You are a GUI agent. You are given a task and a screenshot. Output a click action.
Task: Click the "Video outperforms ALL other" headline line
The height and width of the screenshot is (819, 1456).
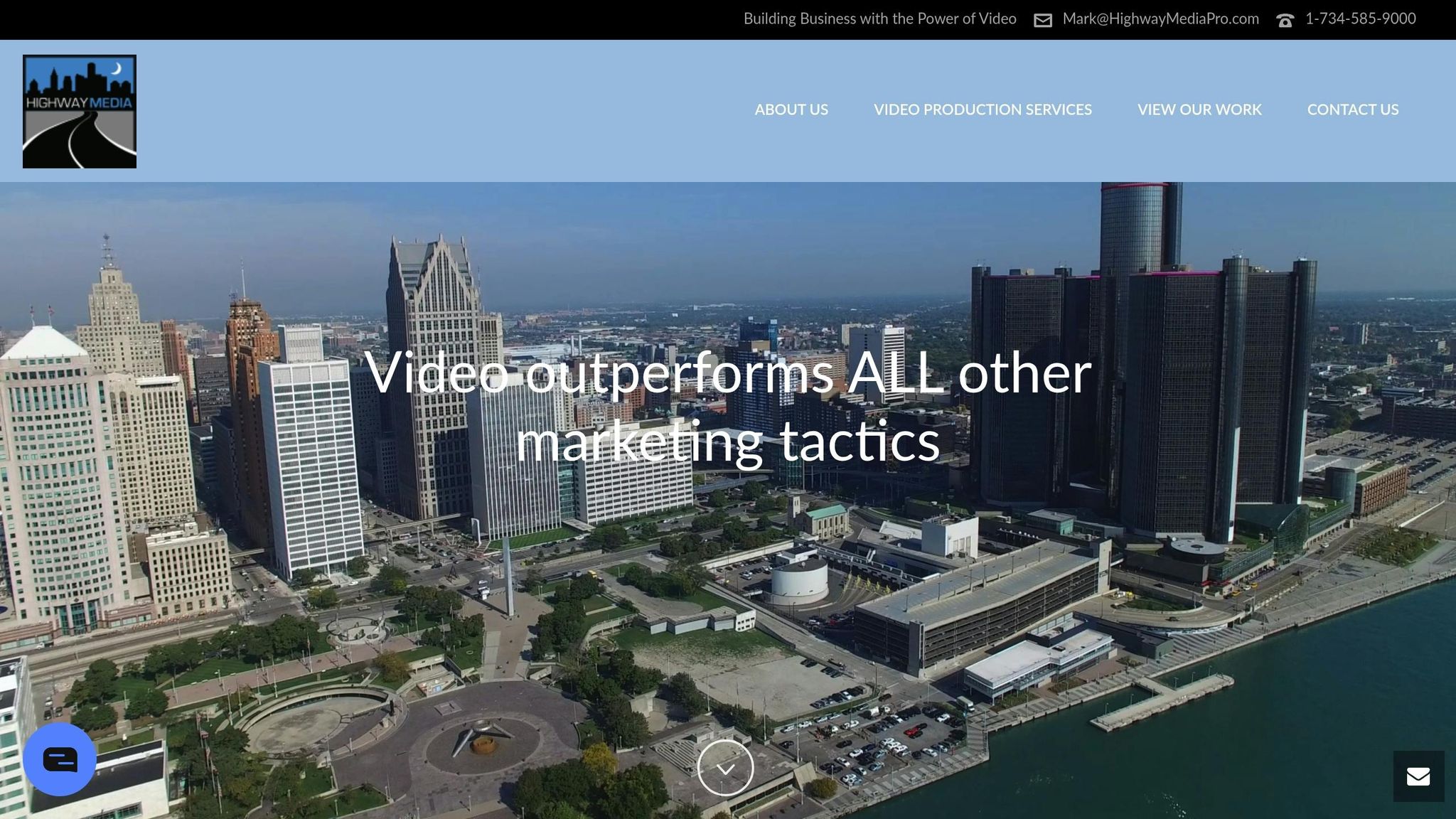(x=727, y=373)
